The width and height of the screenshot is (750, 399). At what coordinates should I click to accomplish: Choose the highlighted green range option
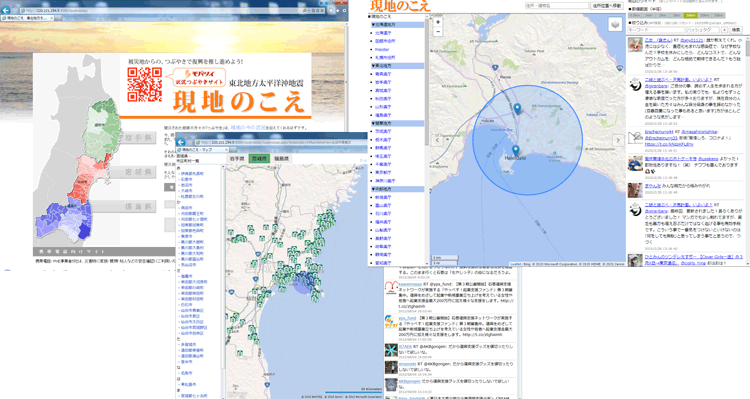click(690, 15)
